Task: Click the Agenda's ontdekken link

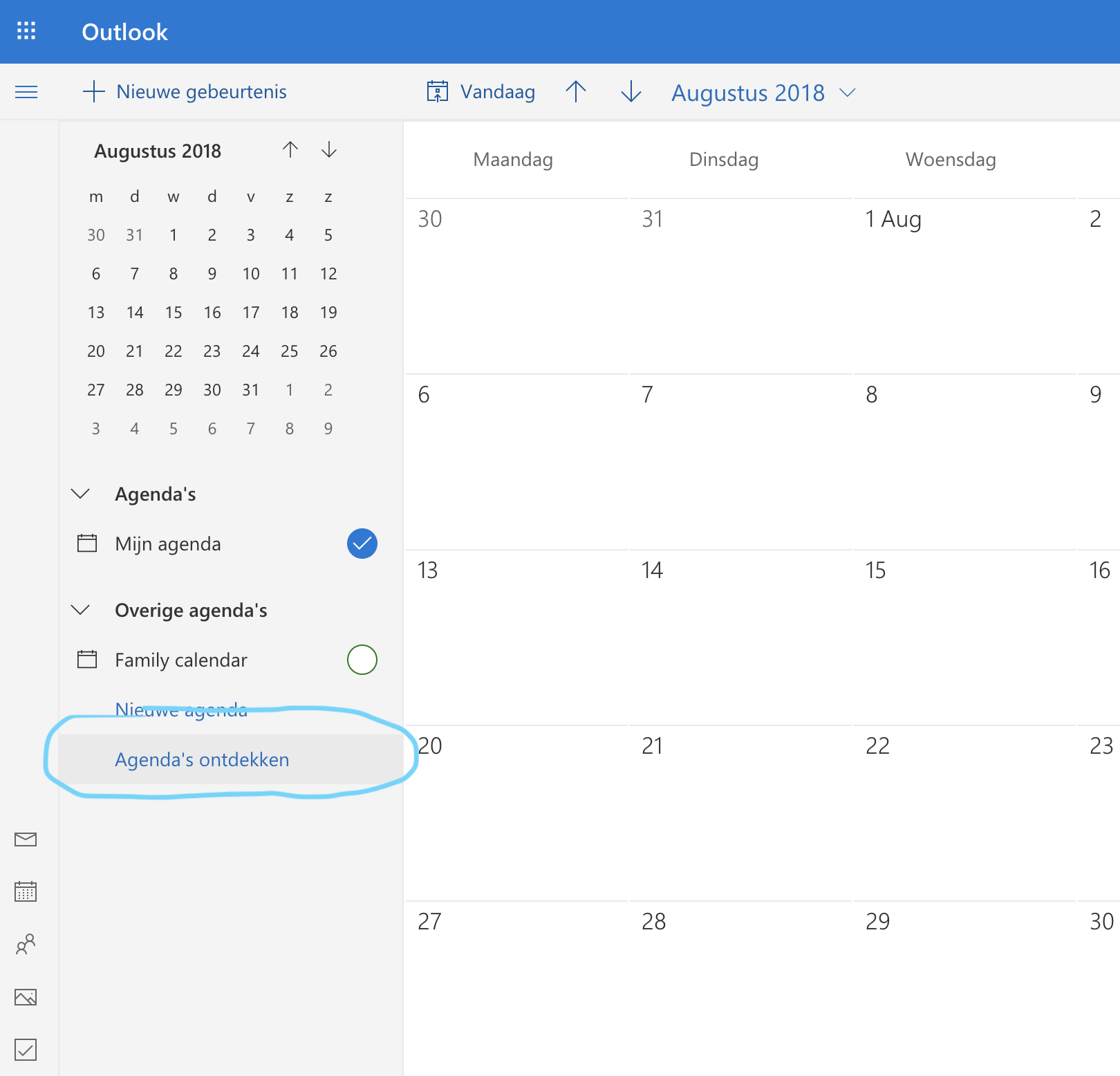Action: click(202, 759)
